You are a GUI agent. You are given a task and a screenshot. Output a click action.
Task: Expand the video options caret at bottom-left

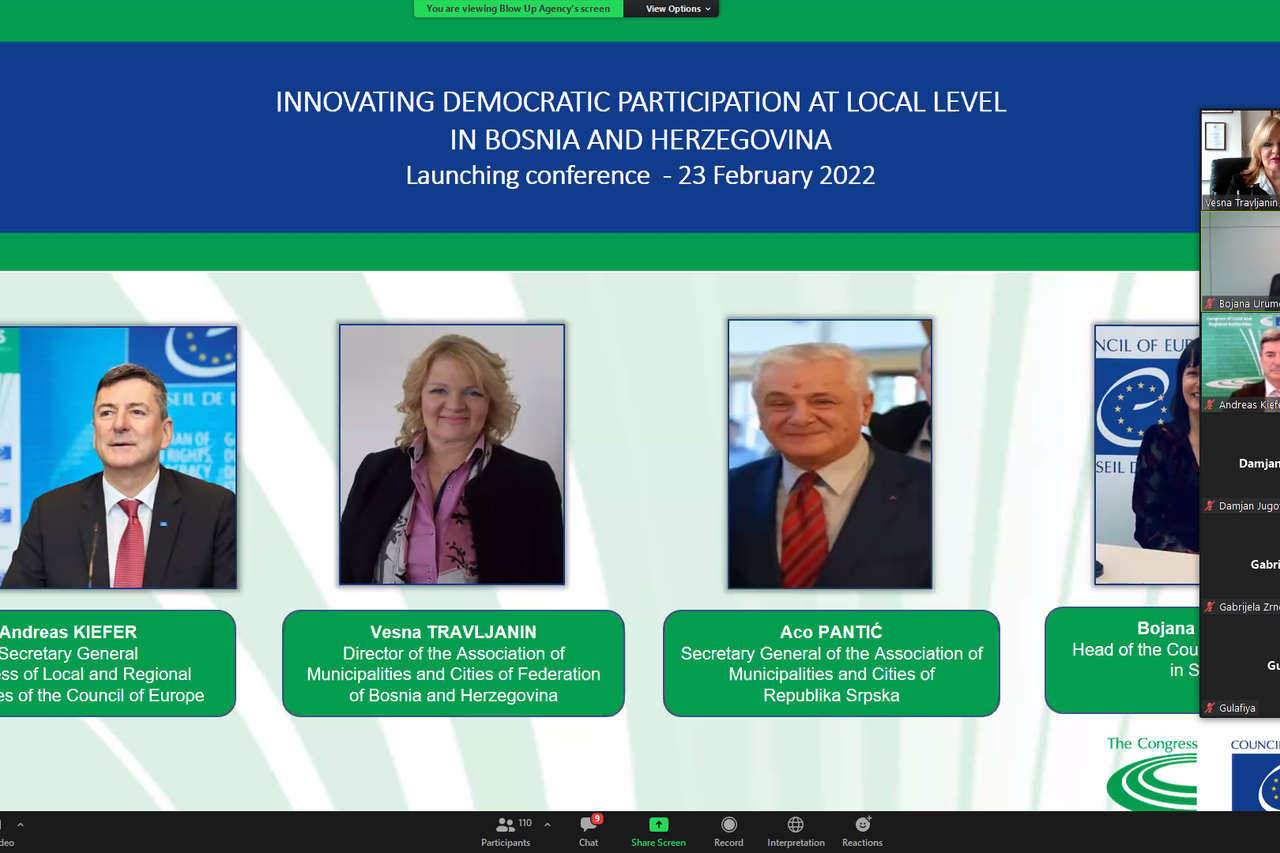click(x=20, y=825)
